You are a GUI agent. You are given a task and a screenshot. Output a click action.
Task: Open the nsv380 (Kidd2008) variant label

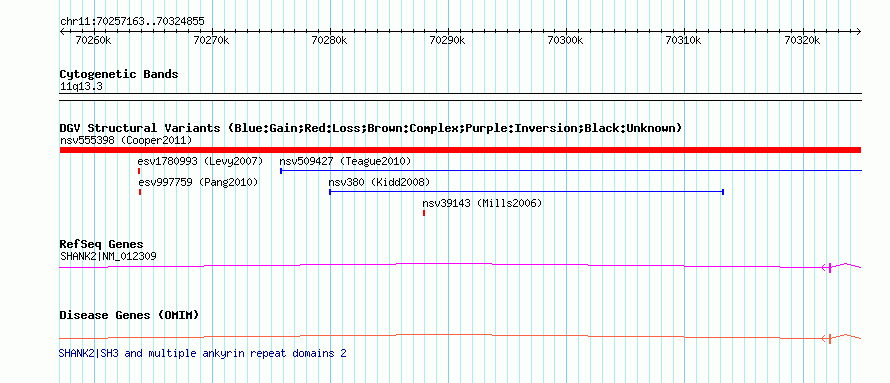tap(379, 183)
